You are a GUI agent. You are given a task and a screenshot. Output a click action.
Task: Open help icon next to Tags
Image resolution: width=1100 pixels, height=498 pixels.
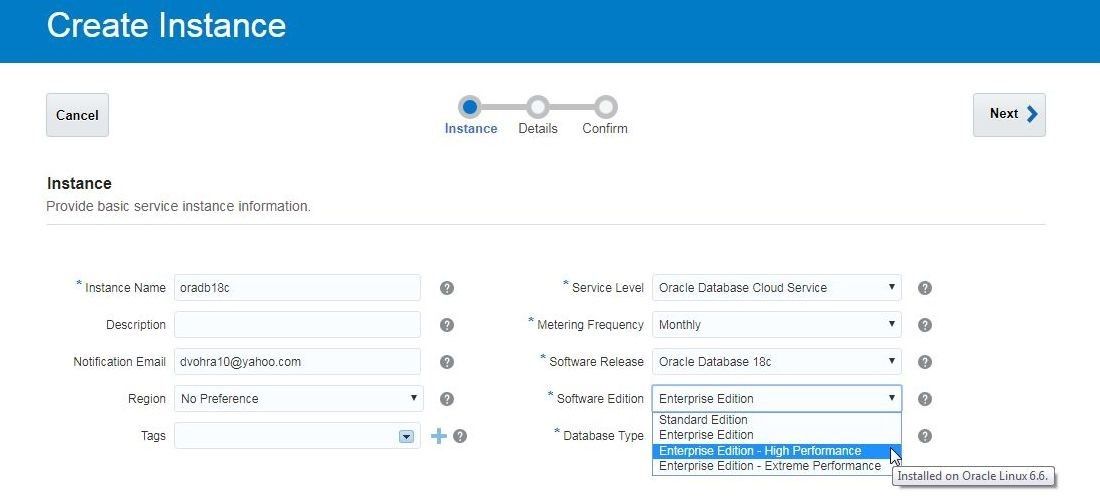pos(460,436)
